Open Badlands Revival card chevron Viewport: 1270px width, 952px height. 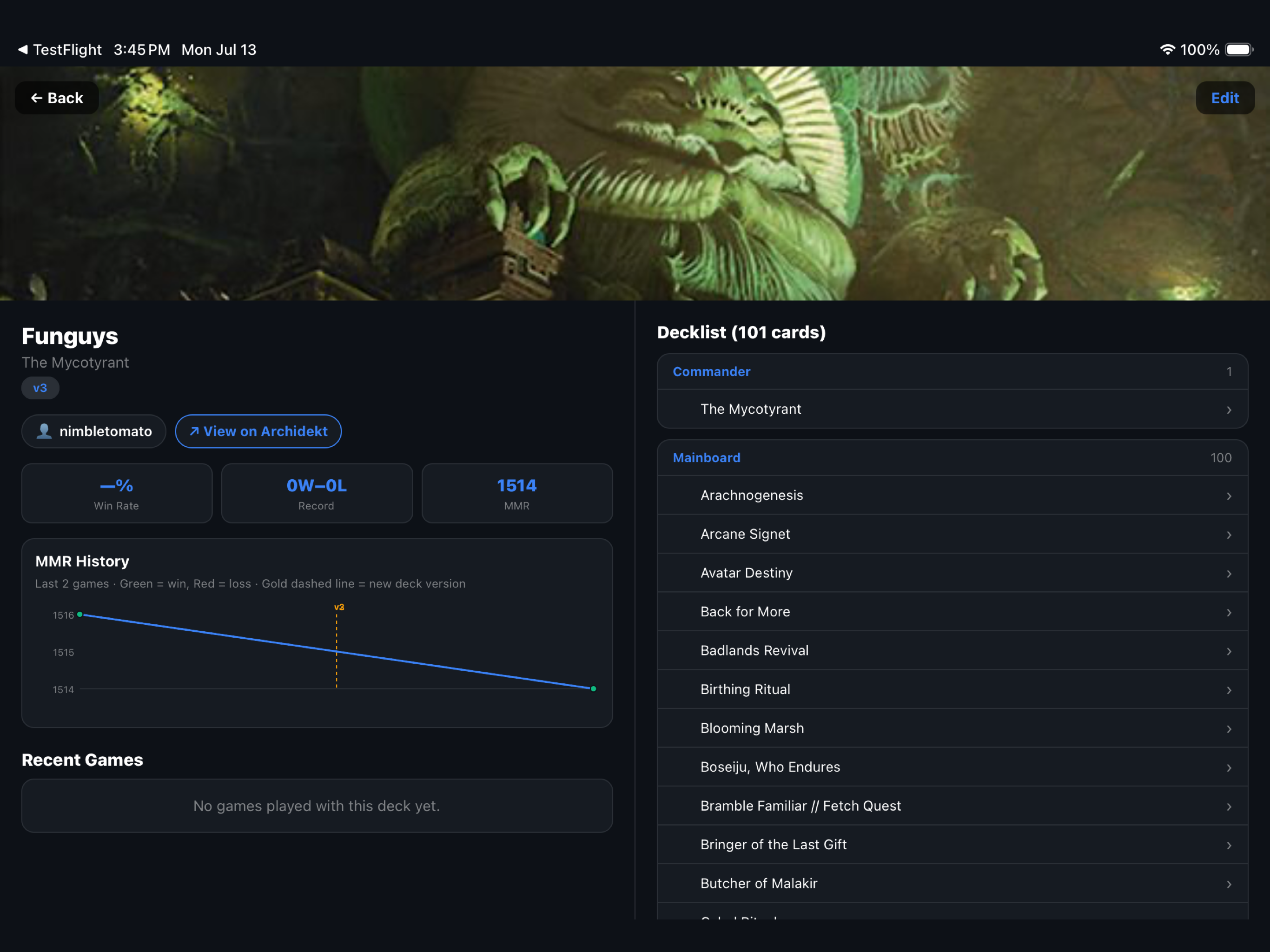(x=1229, y=652)
